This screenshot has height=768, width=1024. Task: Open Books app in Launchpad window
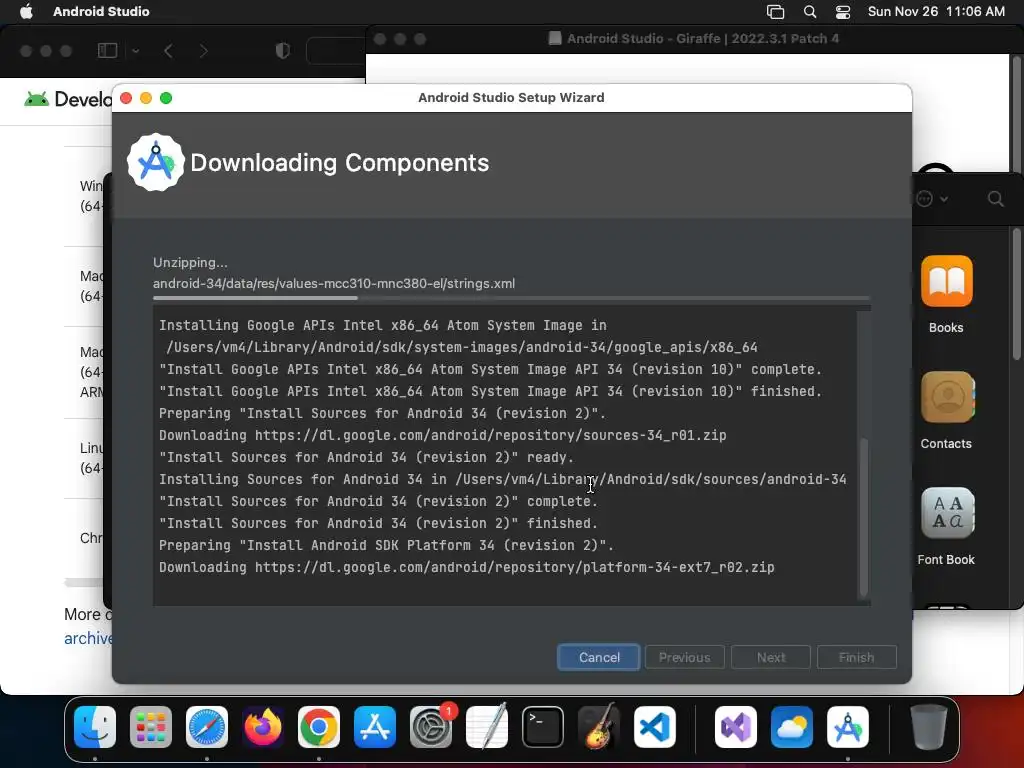point(946,281)
